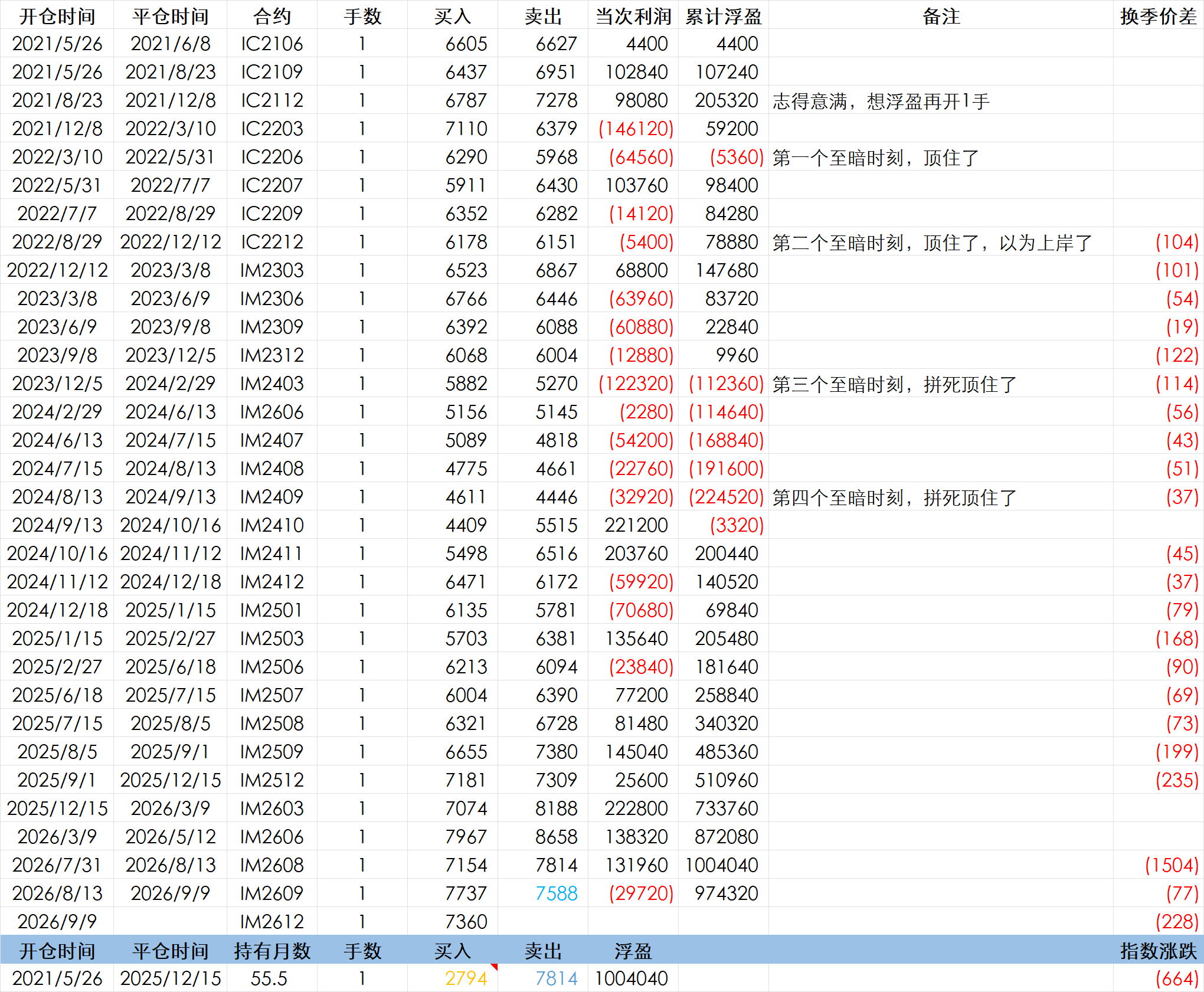Click the holding months value 55.5

coord(269,978)
